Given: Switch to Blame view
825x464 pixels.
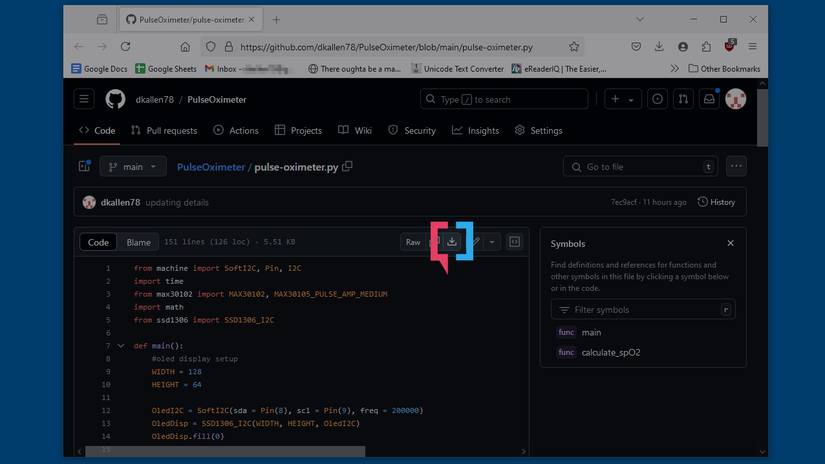Looking at the screenshot, I should (x=138, y=242).
